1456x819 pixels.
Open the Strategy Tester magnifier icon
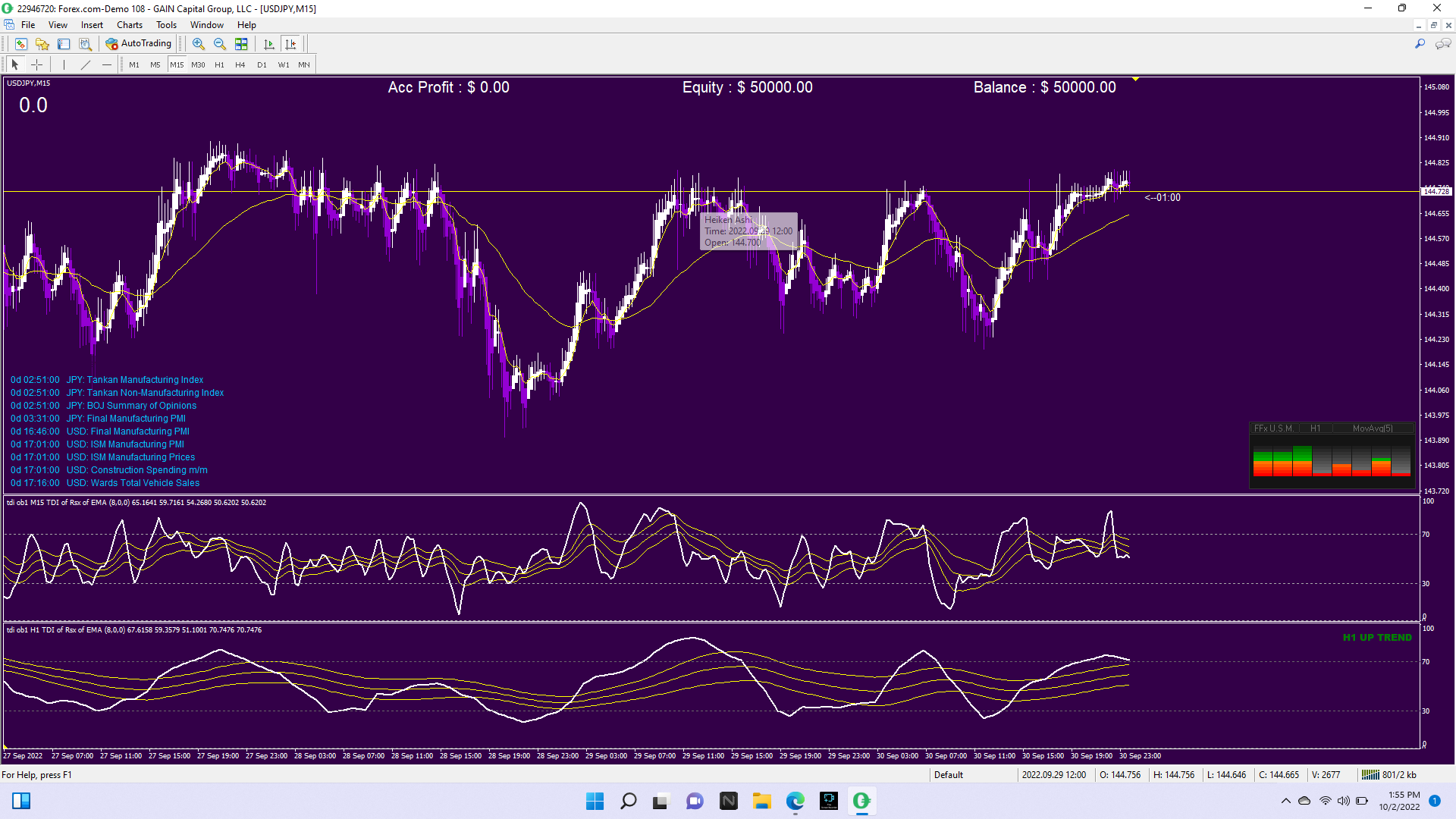[85, 44]
